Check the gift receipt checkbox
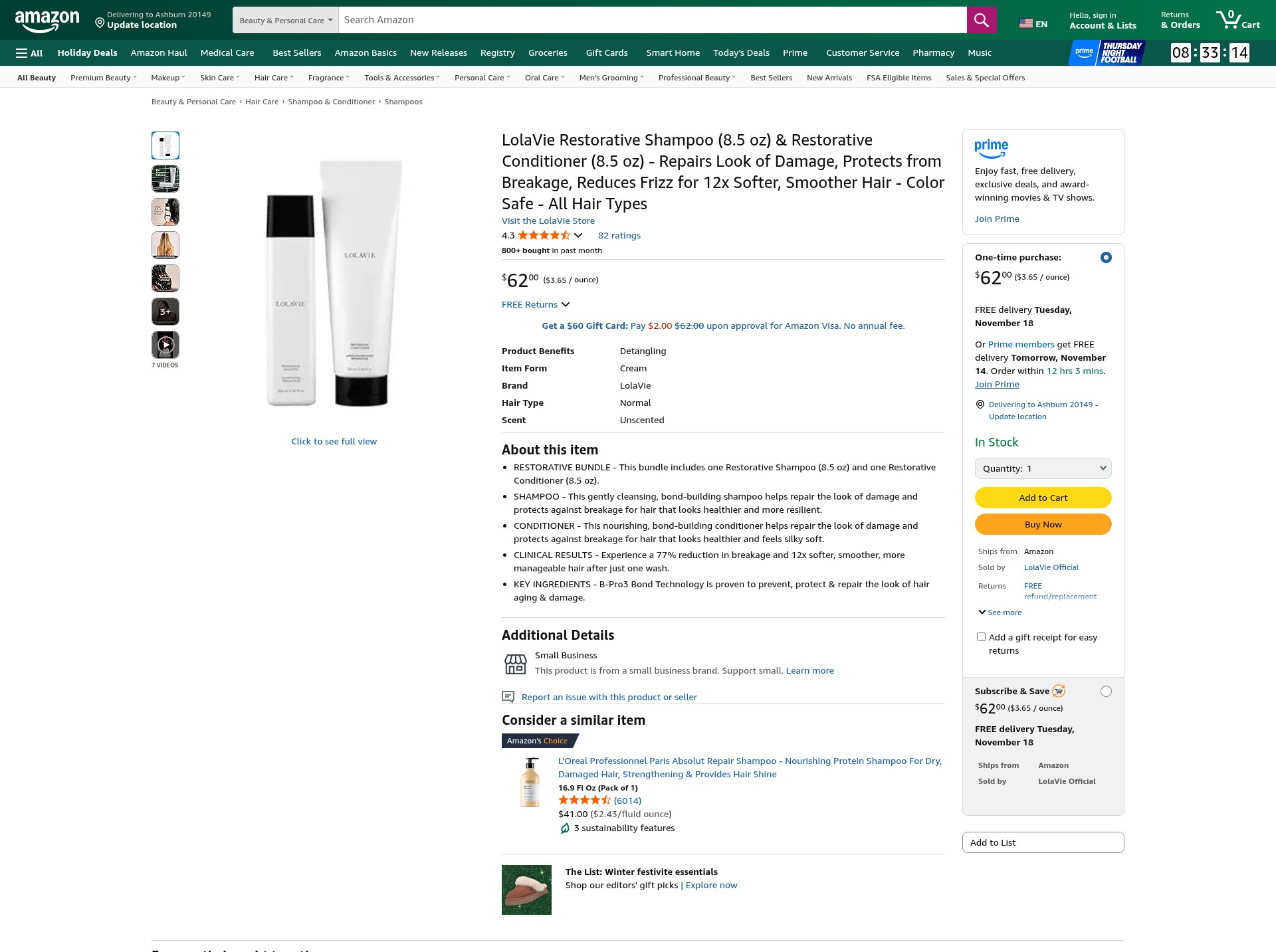Viewport: 1276px width, 952px height. pyautogui.click(x=981, y=637)
